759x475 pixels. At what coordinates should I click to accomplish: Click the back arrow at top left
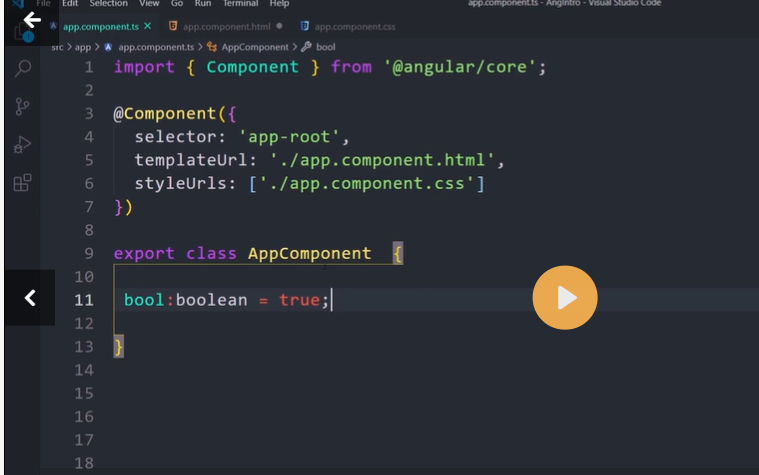point(31,20)
